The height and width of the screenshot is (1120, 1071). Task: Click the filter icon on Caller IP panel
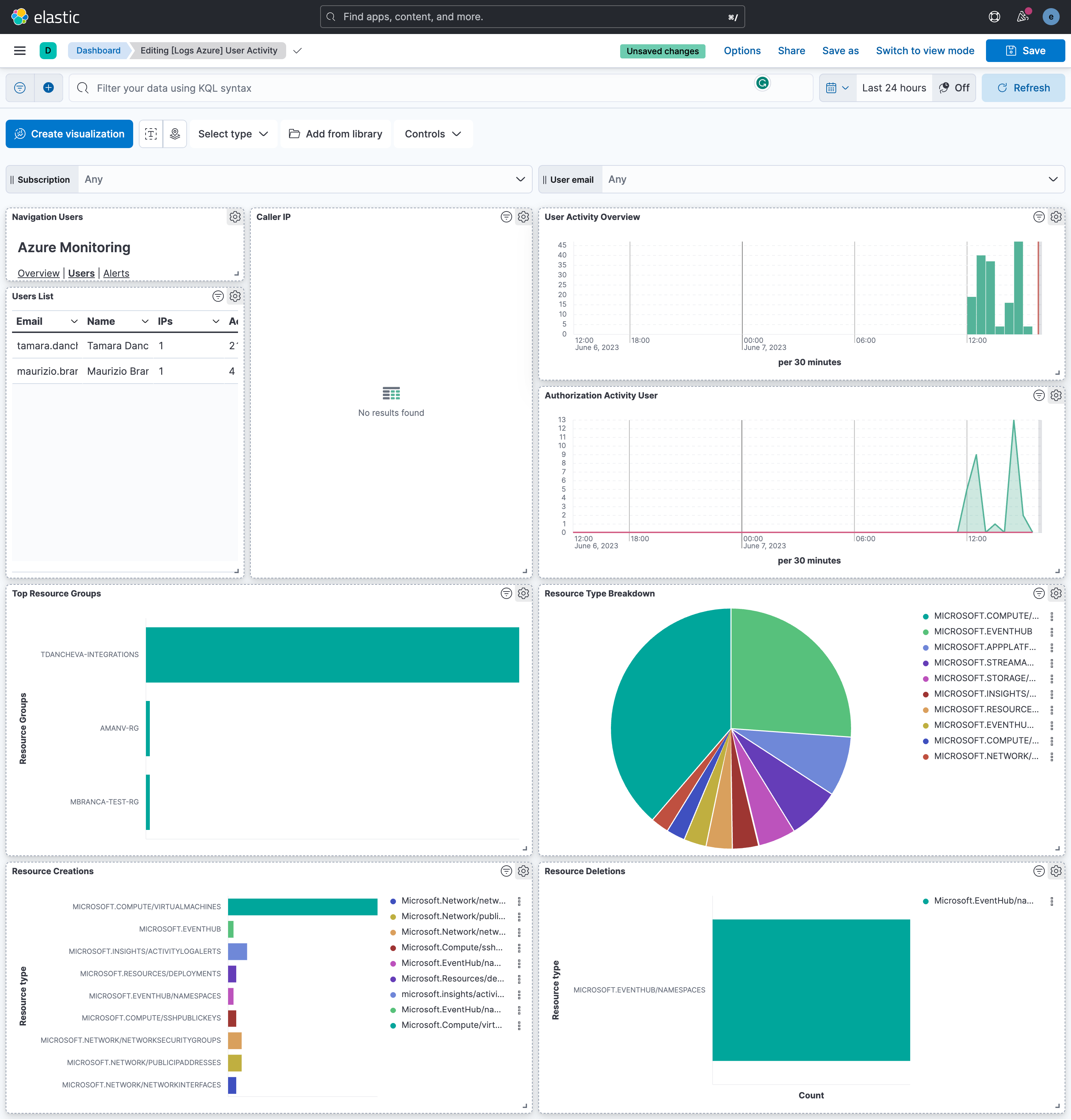tap(506, 217)
